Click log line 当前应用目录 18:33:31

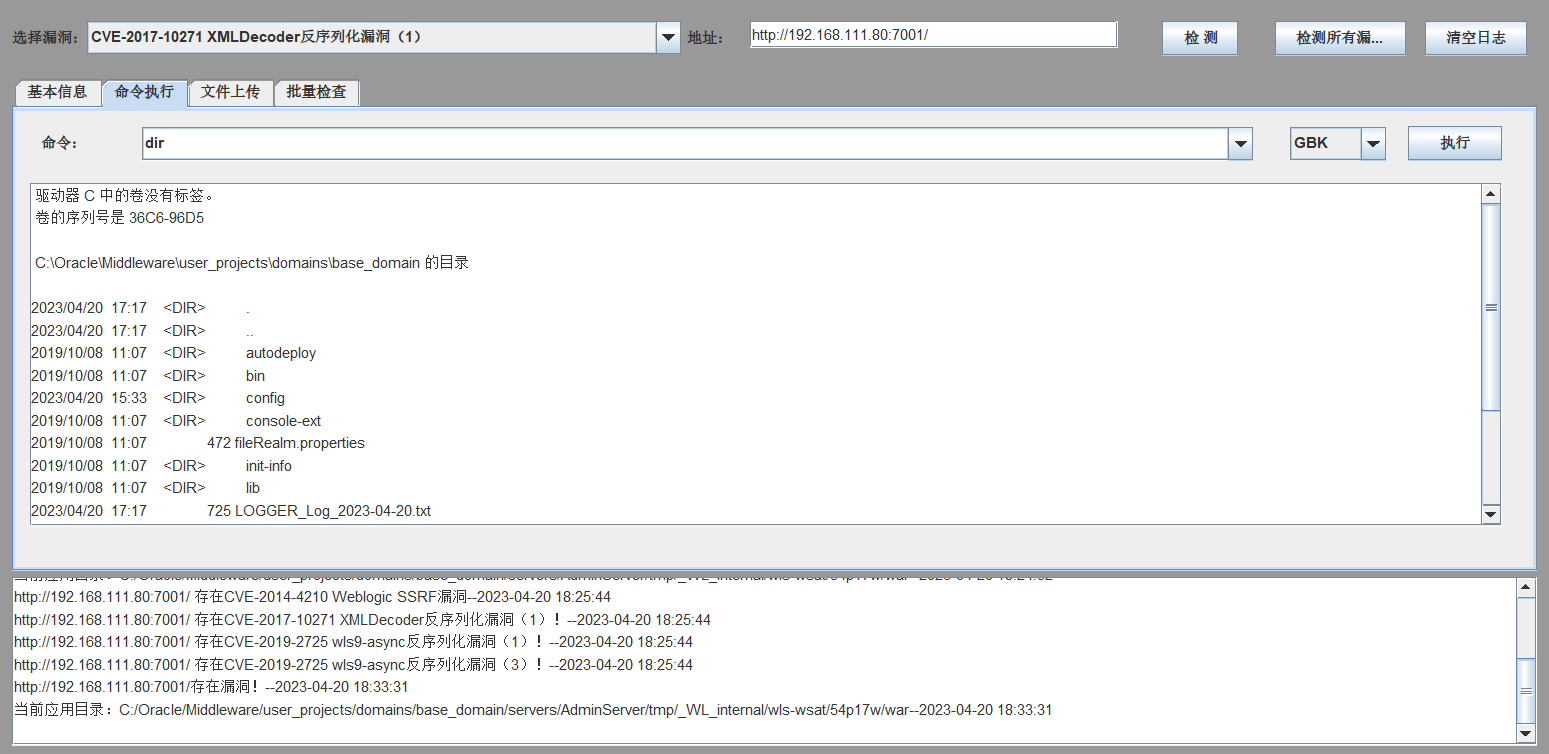(533, 710)
